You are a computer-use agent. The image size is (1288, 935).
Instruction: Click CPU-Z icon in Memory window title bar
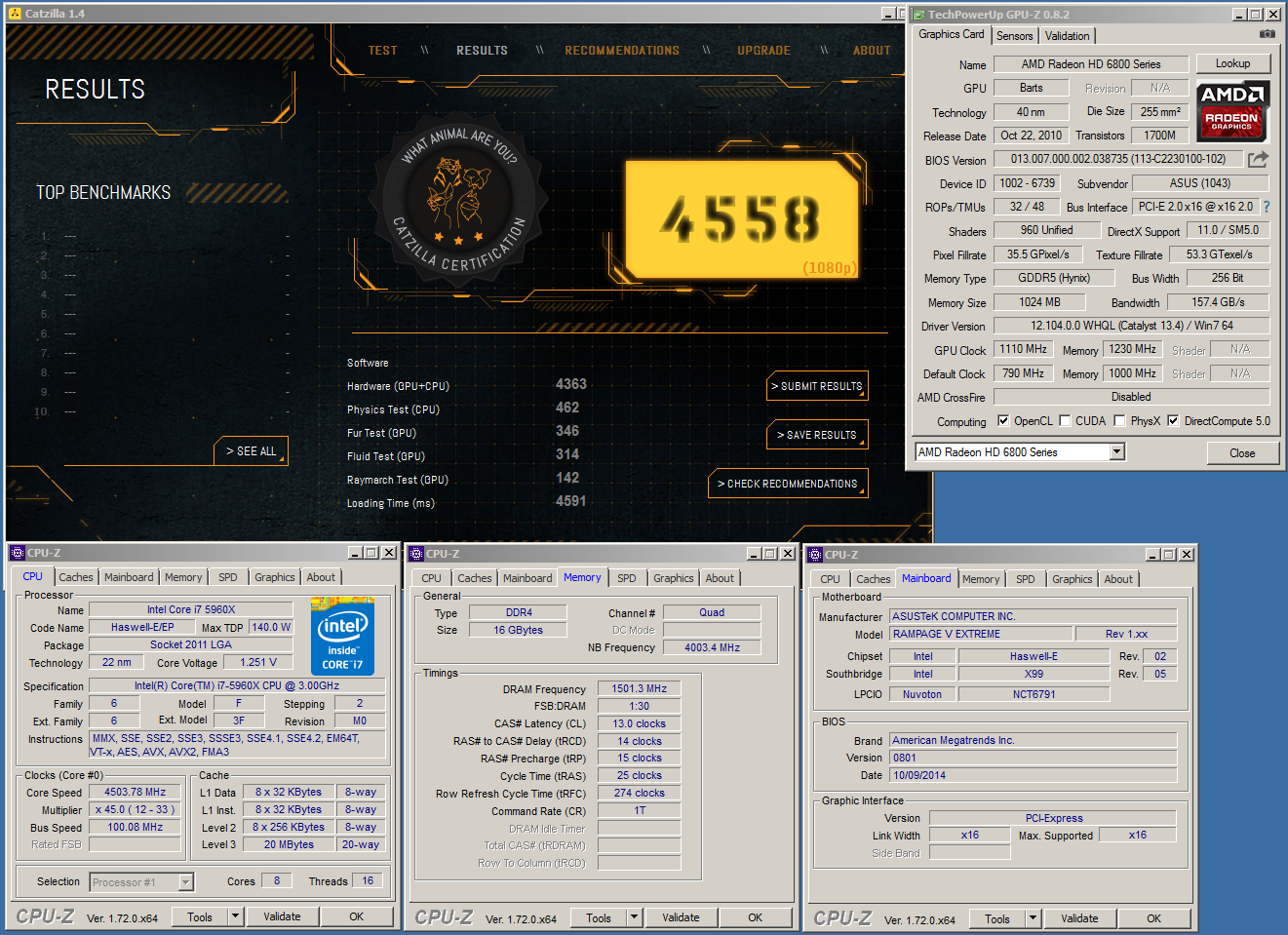coord(416,554)
